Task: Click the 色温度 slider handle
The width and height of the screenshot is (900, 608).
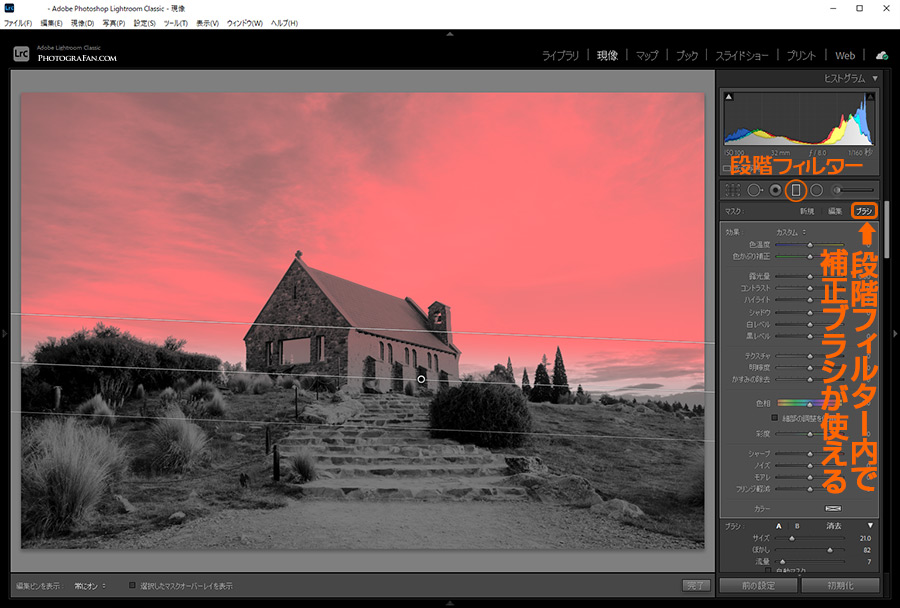Action: [810, 245]
